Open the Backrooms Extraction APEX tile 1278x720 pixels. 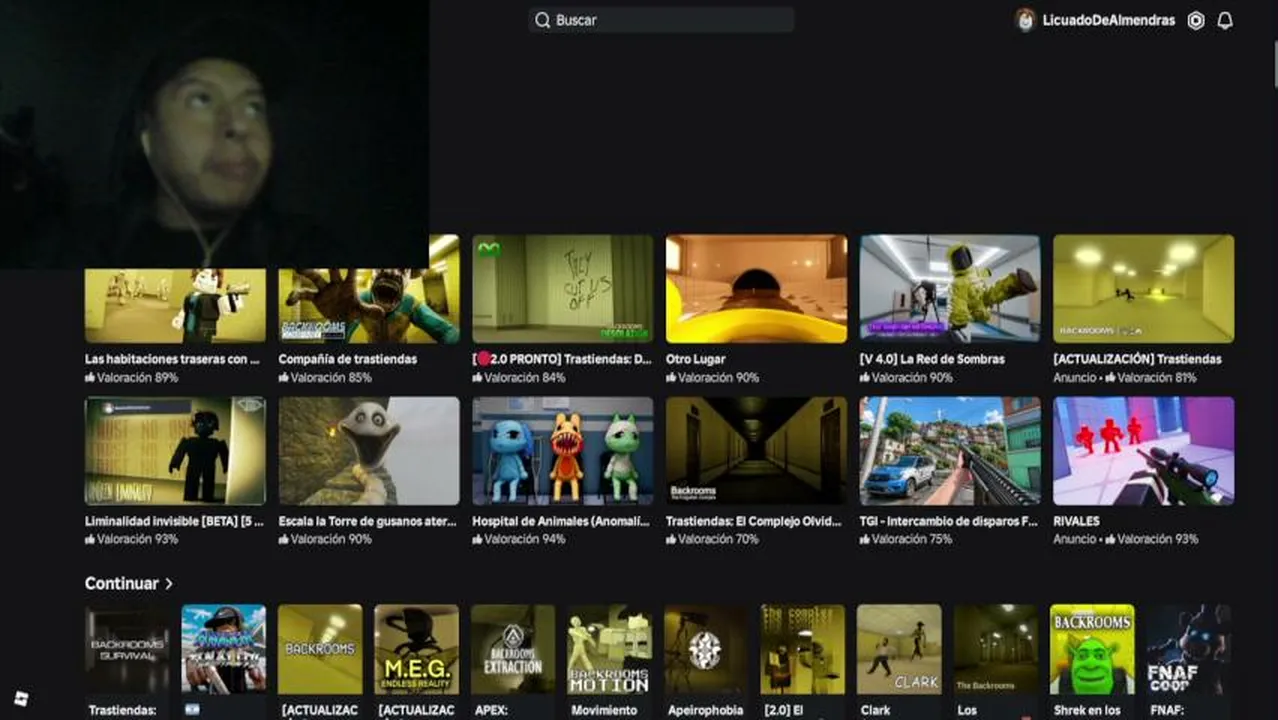pyautogui.click(x=513, y=649)
